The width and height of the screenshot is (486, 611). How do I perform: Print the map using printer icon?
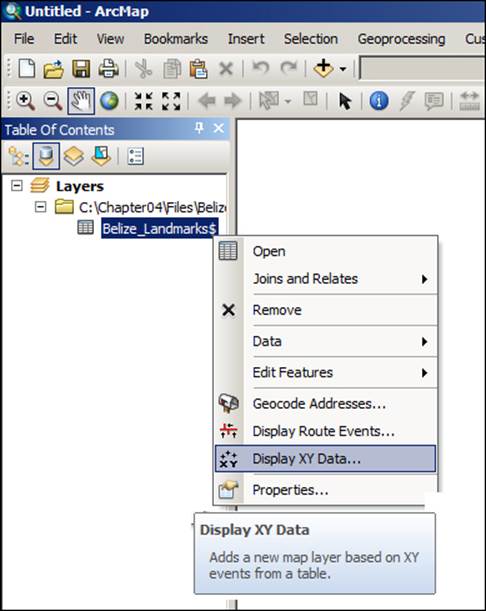coord(108,69)
